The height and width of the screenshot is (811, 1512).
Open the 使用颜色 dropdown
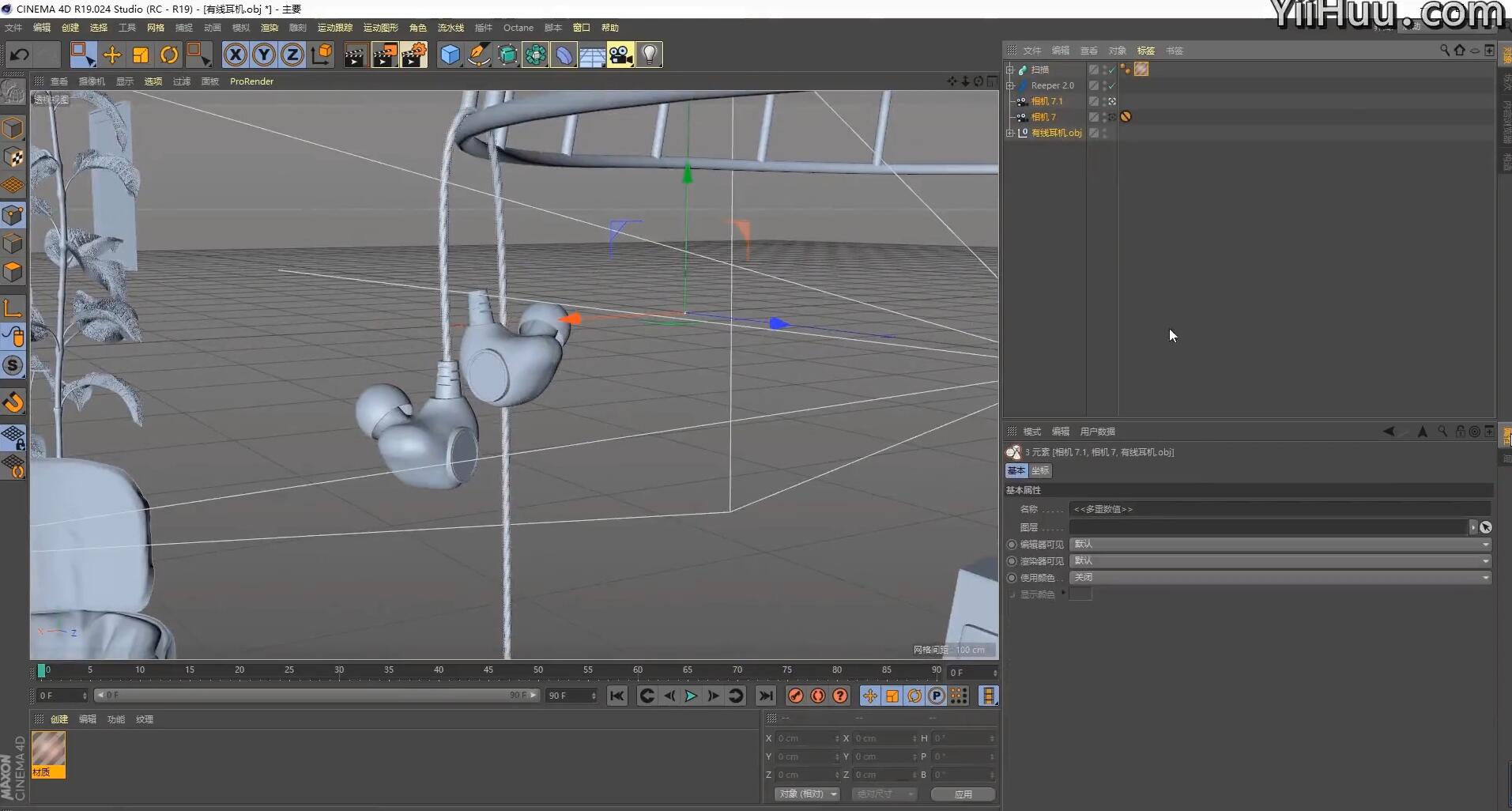(1280, 577)
